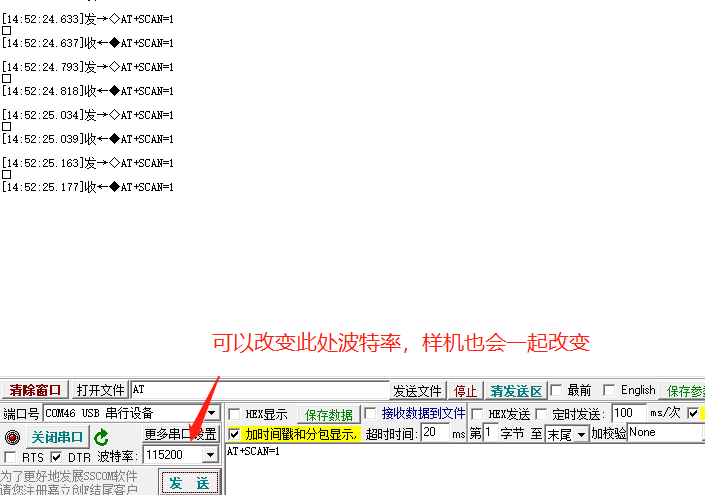Click the green refresh ports icon
Viewport: 705px width, 495px height.
[x=101, y=437]
